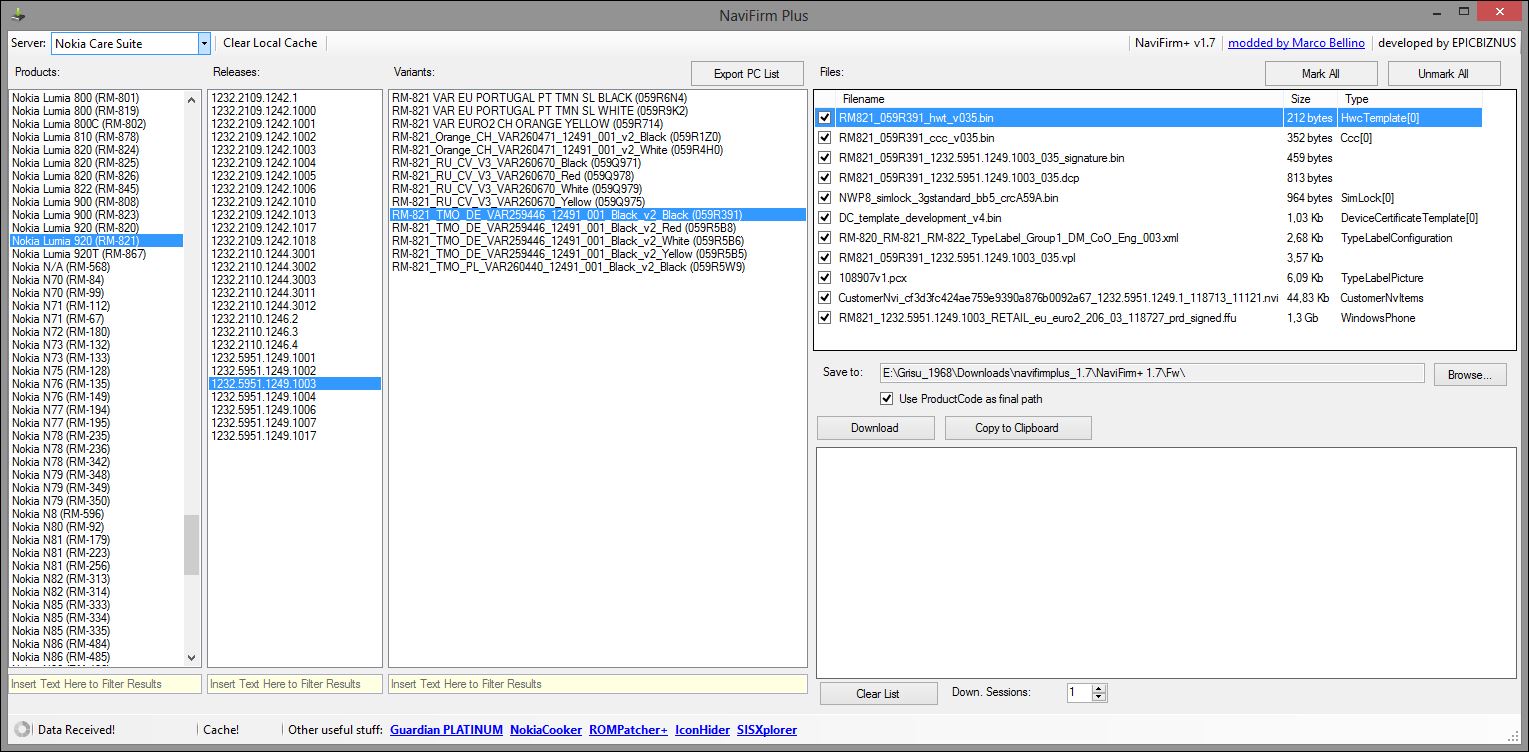Click the Clear List button
Image resolution: width=1529 pixels, height=752 pixels.
pos(878,694)
